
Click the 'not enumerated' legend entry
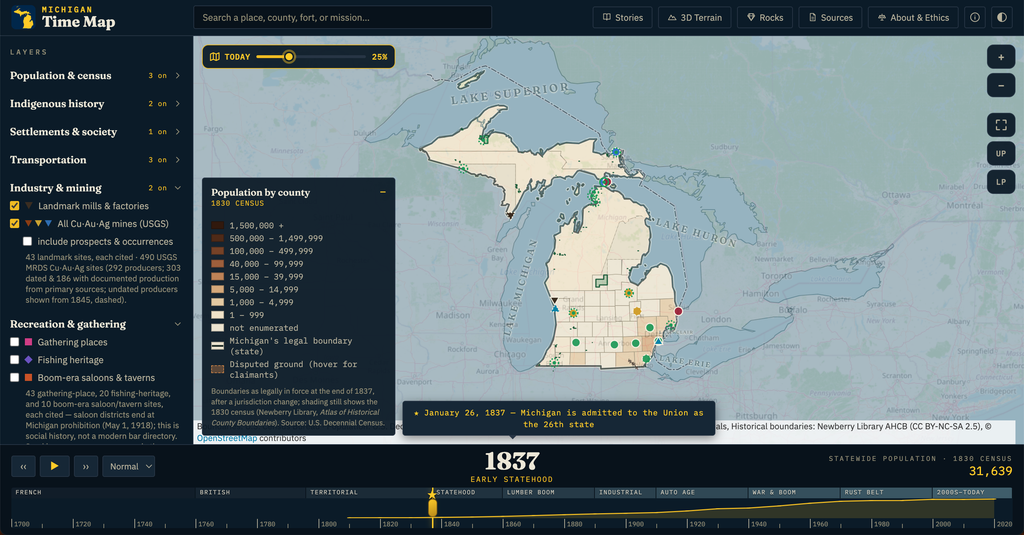pyautogui.click(x=263, y=328)
